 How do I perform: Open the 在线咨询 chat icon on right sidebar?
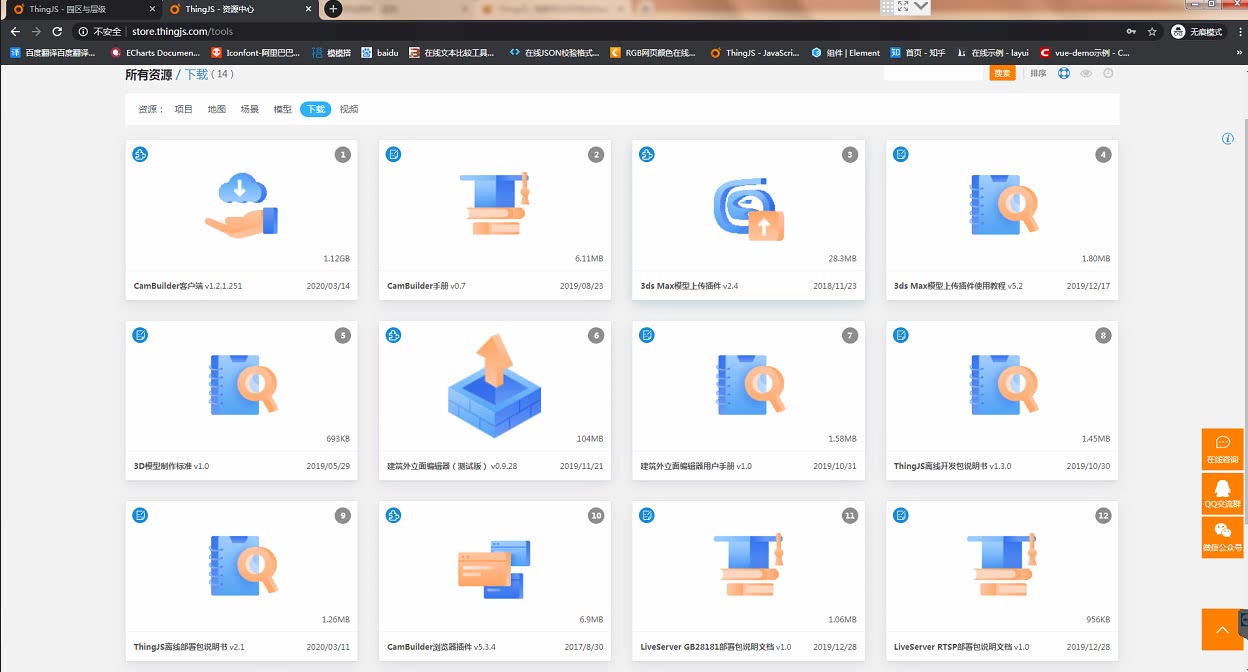(1222, 449)
